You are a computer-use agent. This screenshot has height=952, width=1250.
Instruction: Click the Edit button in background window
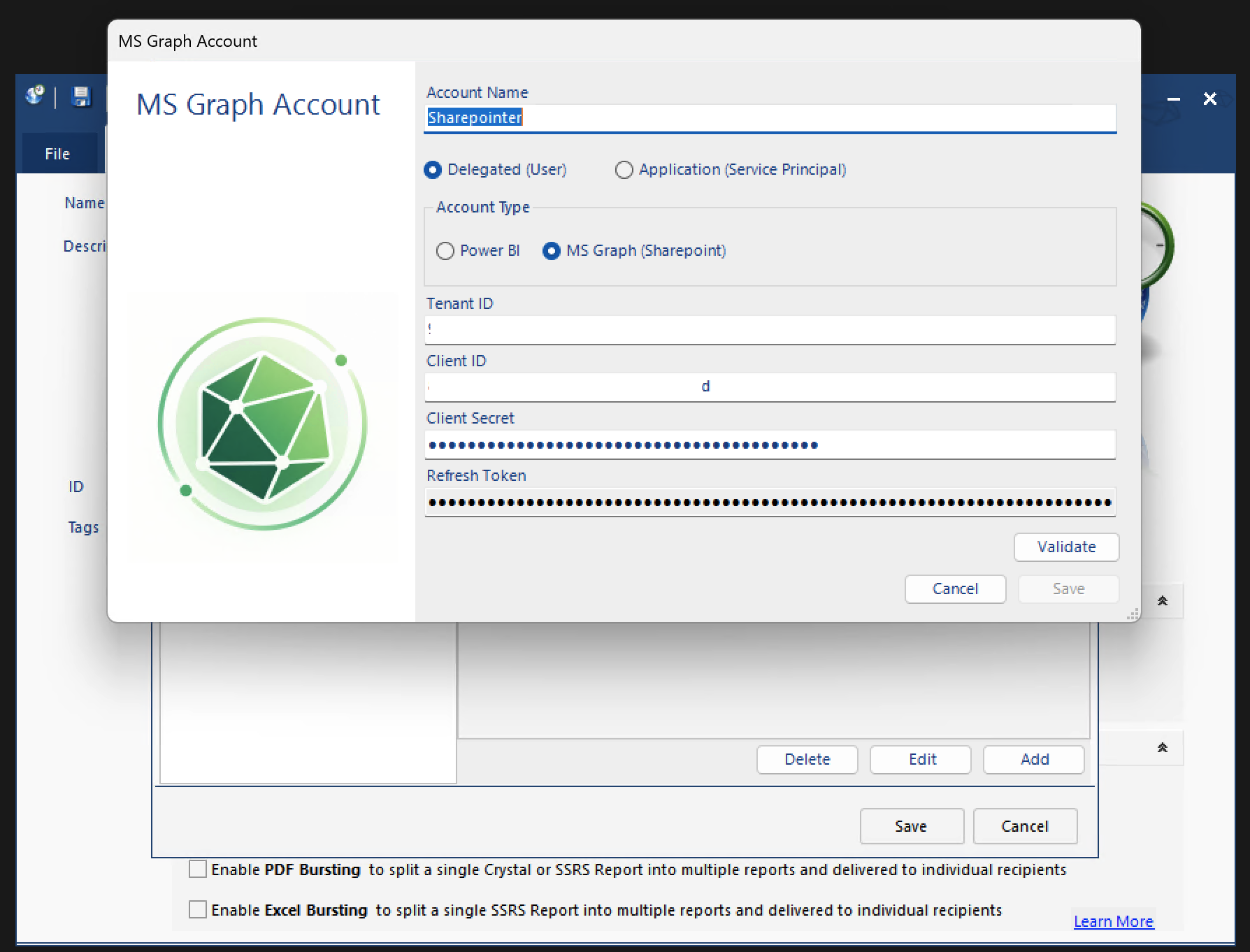(921, 760)
